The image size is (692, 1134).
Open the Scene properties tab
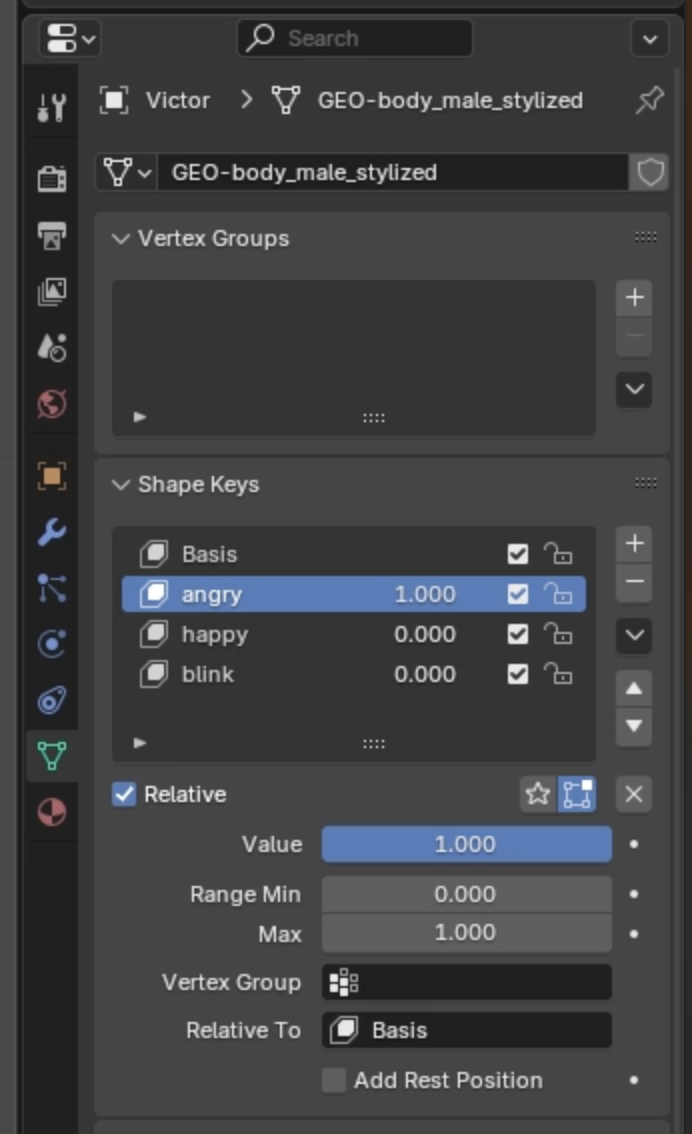click(x=52, y=348)
